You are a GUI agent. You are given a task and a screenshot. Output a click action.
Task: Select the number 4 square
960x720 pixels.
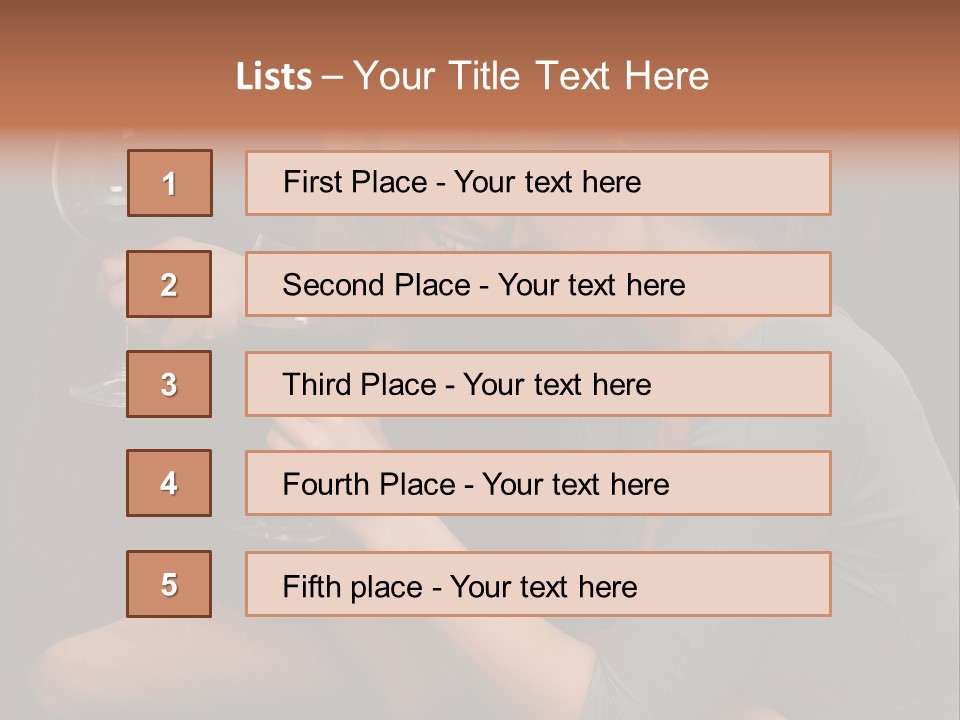(170, 483)
